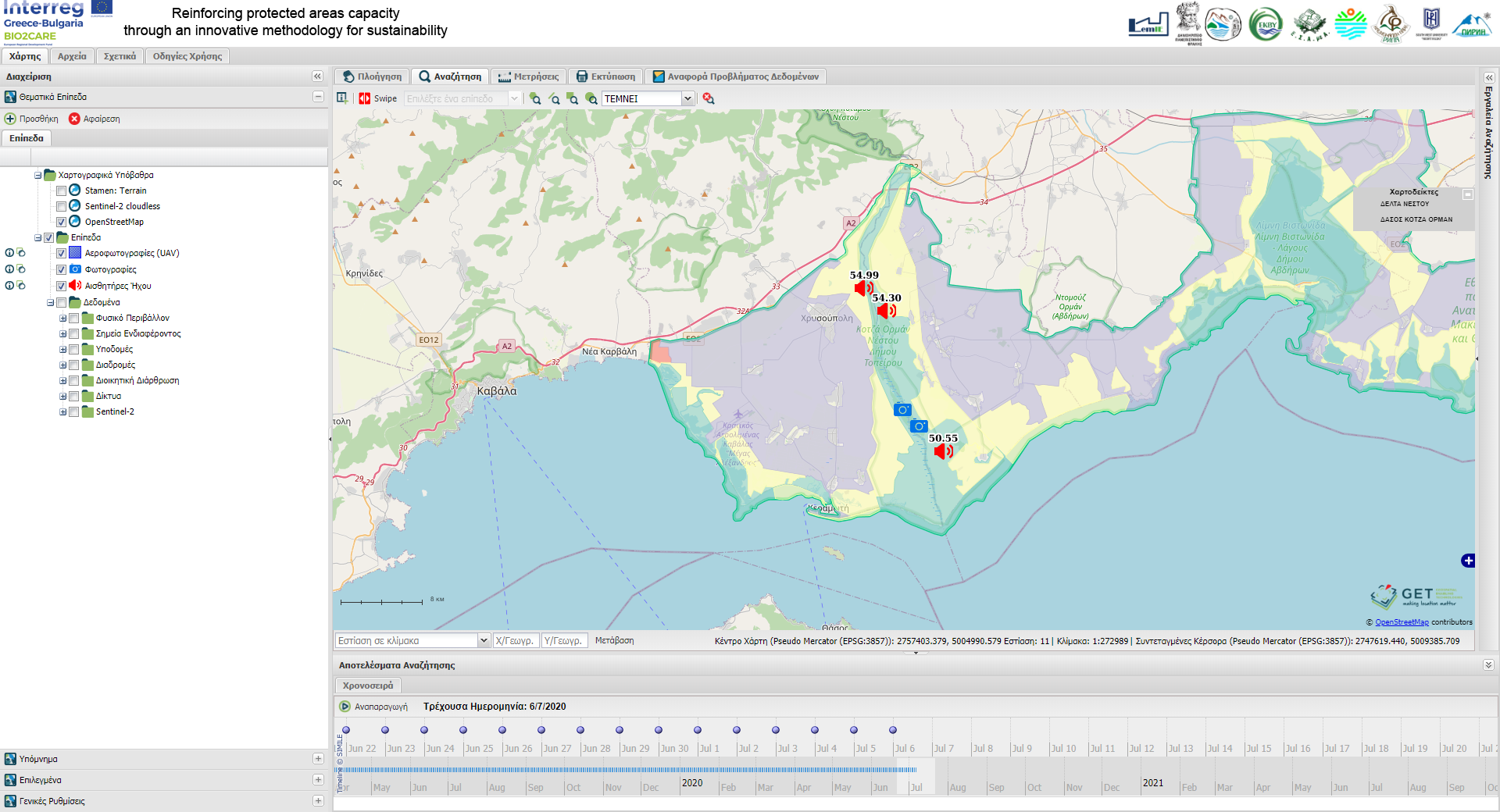Expand the Φυσικό Περιβάλλον folder
This screenshot has height=812, width=1500.
tap(62, 318)
